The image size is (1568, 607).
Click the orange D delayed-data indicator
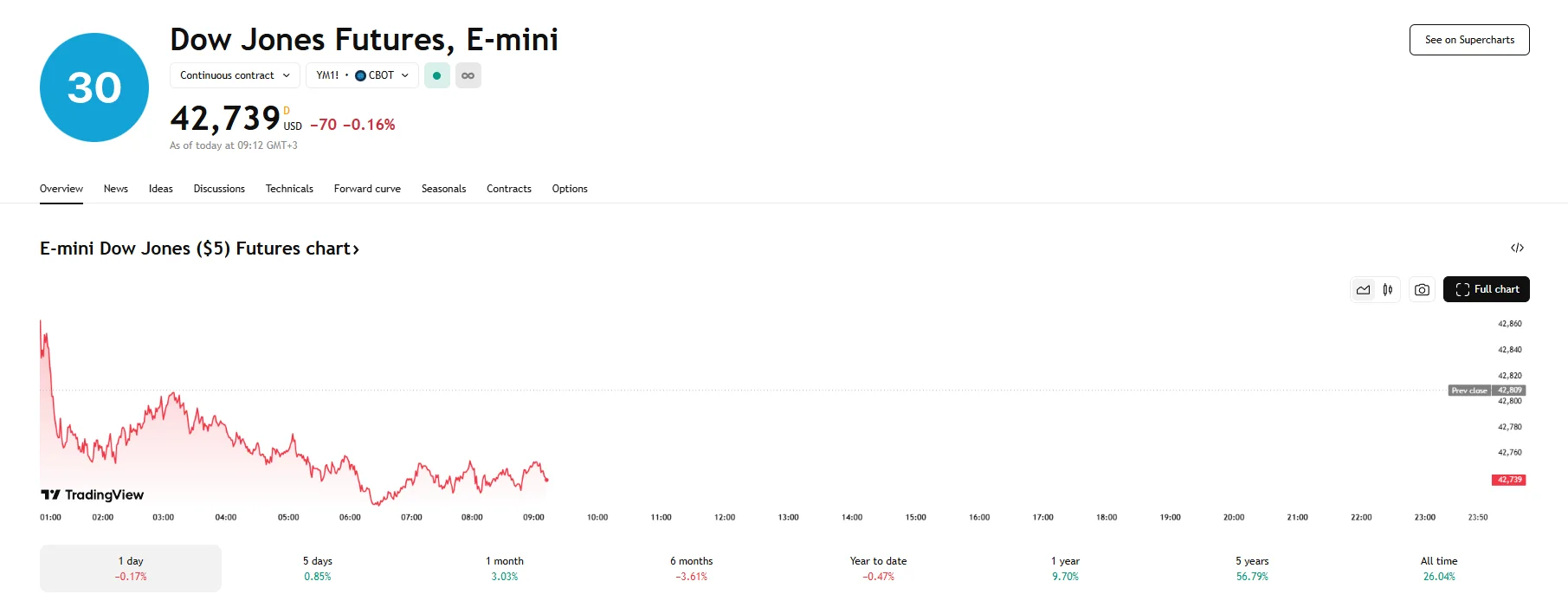[287, 111]
